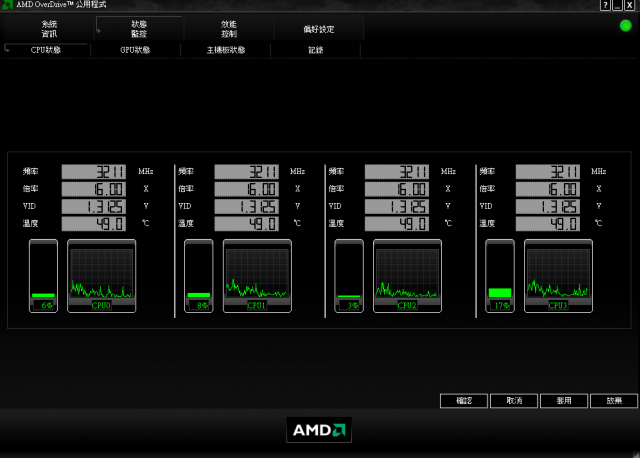
Task: Minimize the AMD OverDrive window
Action: pos(617,5)
